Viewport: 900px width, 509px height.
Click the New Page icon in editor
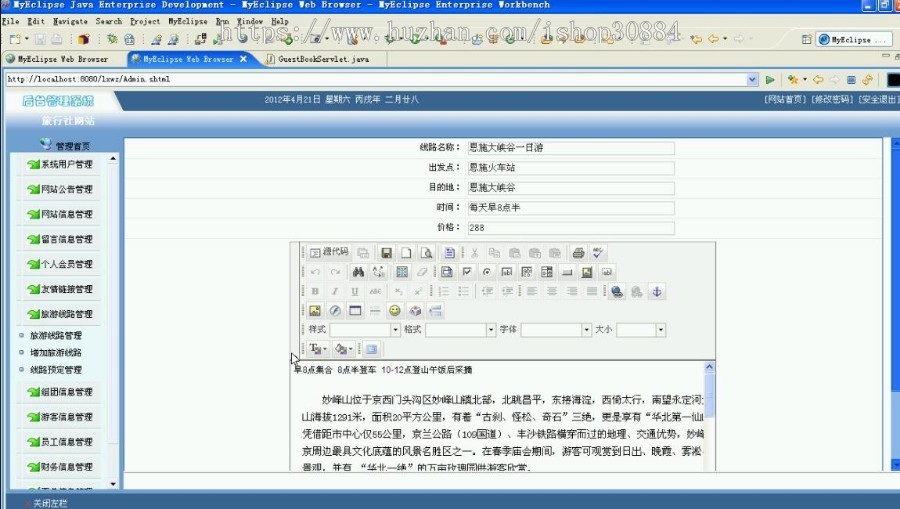(406, 252)
